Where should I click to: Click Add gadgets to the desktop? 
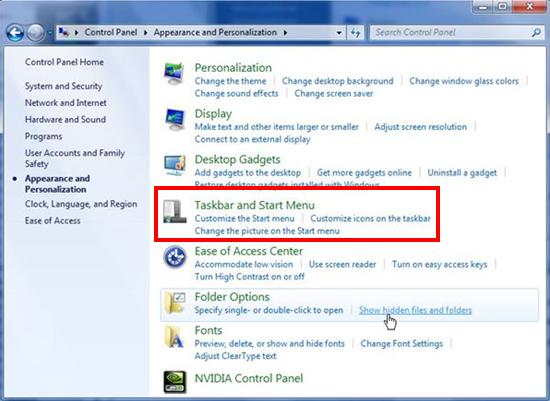pos(248,173)
